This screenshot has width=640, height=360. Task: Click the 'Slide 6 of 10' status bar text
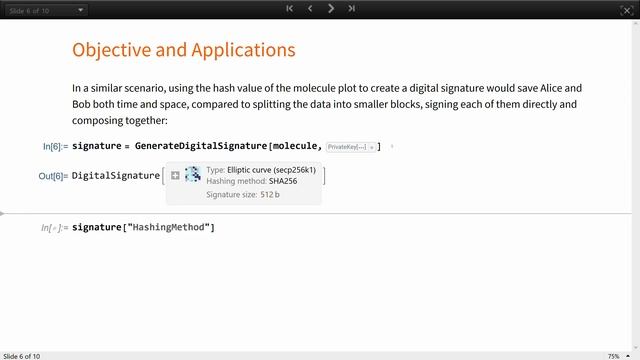pos(22,356)
